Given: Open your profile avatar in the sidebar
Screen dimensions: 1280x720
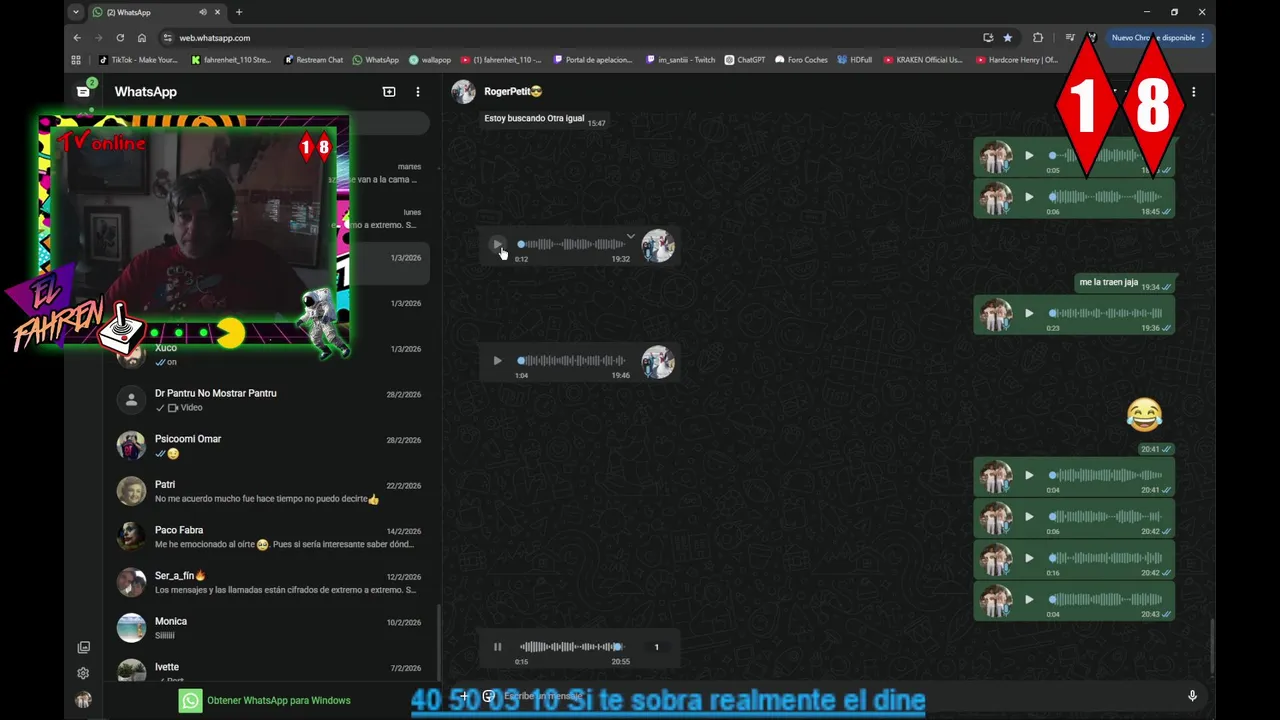Looking at the screenshot, I should 83,700.
